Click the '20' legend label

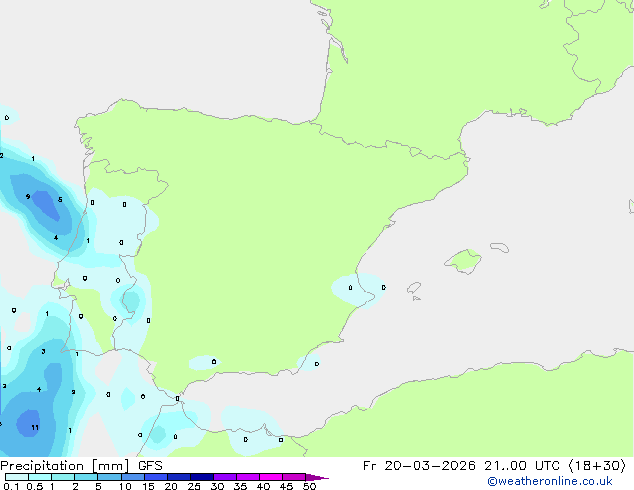(171, 486)
